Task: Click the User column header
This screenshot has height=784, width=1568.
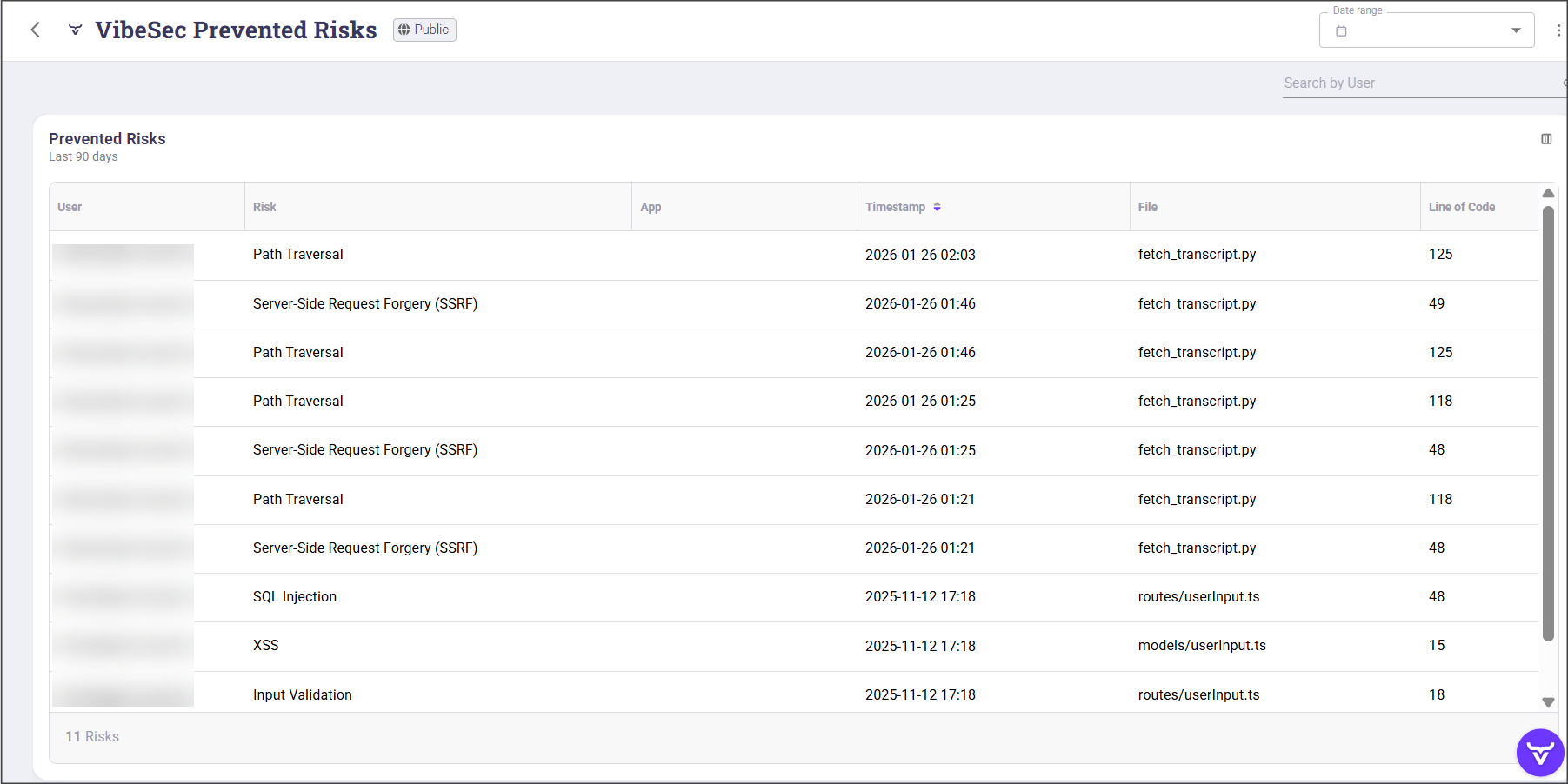Action: pyautogui.click(x=70, y=207)
